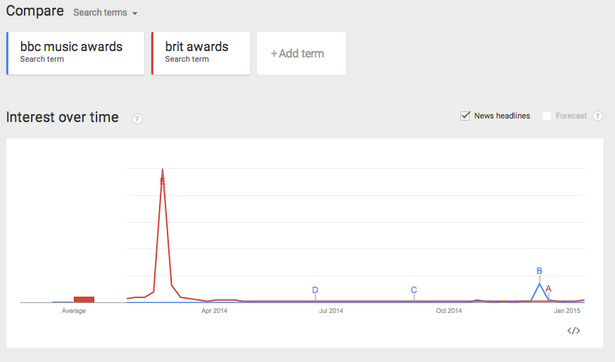Image resolution: width=615 pixels, height=362 pixels.
Task: Click the red average bar for brit awards
Action: [84, 299]
